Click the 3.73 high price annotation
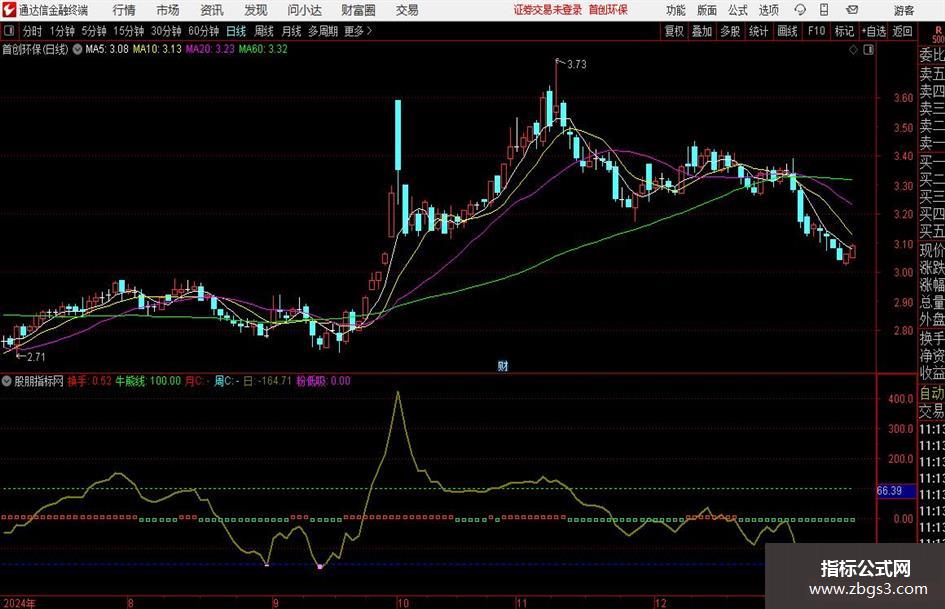 pos(576,64)
